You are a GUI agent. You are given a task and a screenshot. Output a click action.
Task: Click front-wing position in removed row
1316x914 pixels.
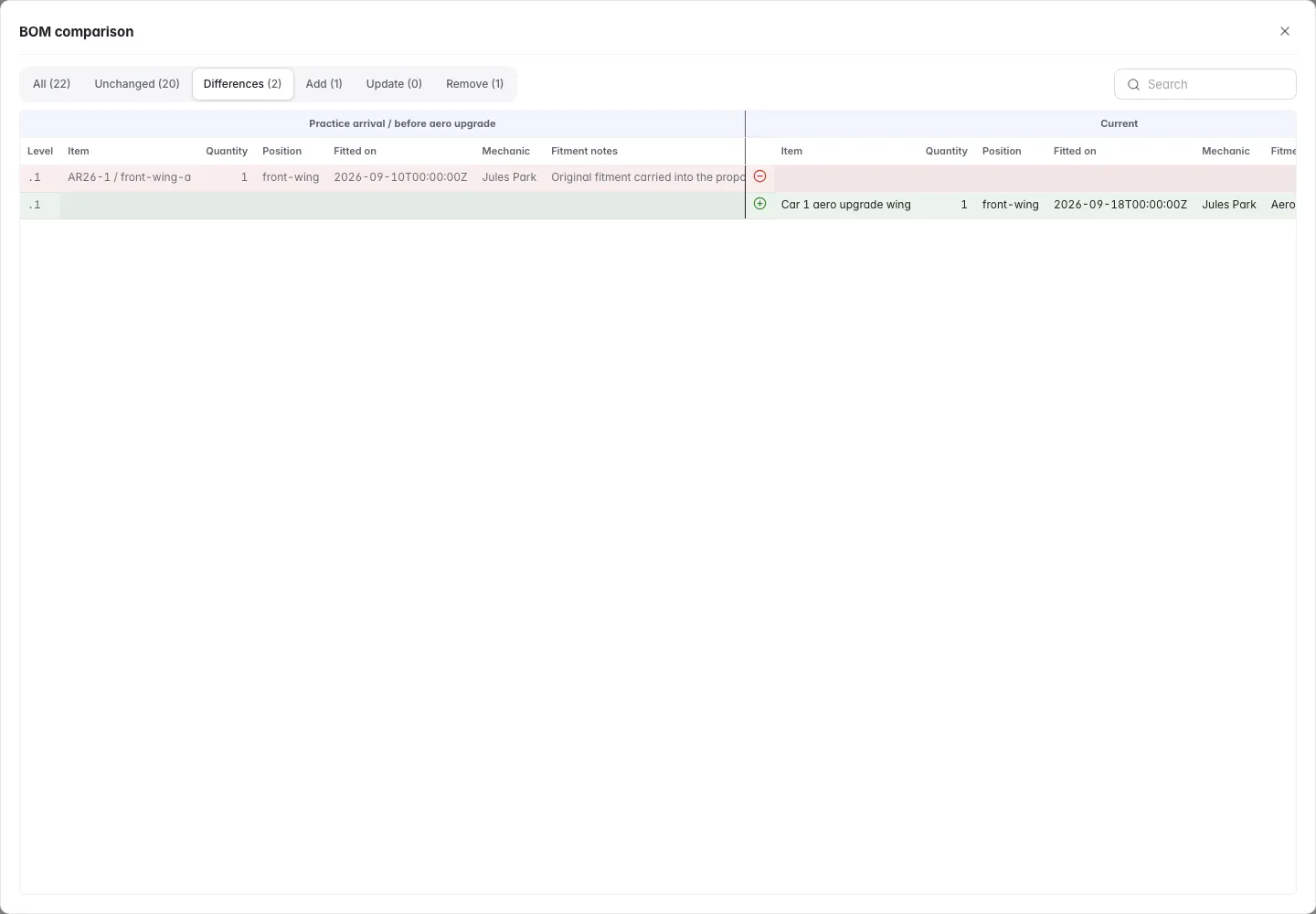pyautogui.click(x=291, y=177)
